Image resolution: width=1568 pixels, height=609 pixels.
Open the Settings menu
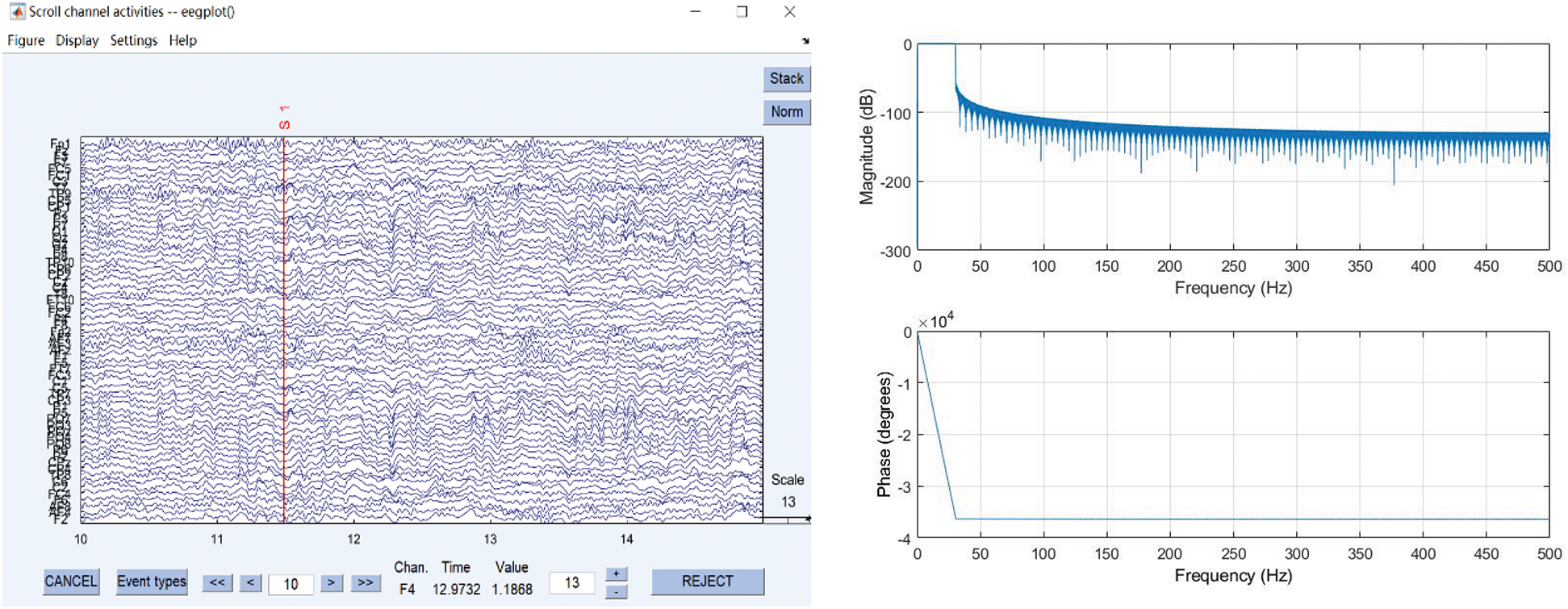(133, 40)
